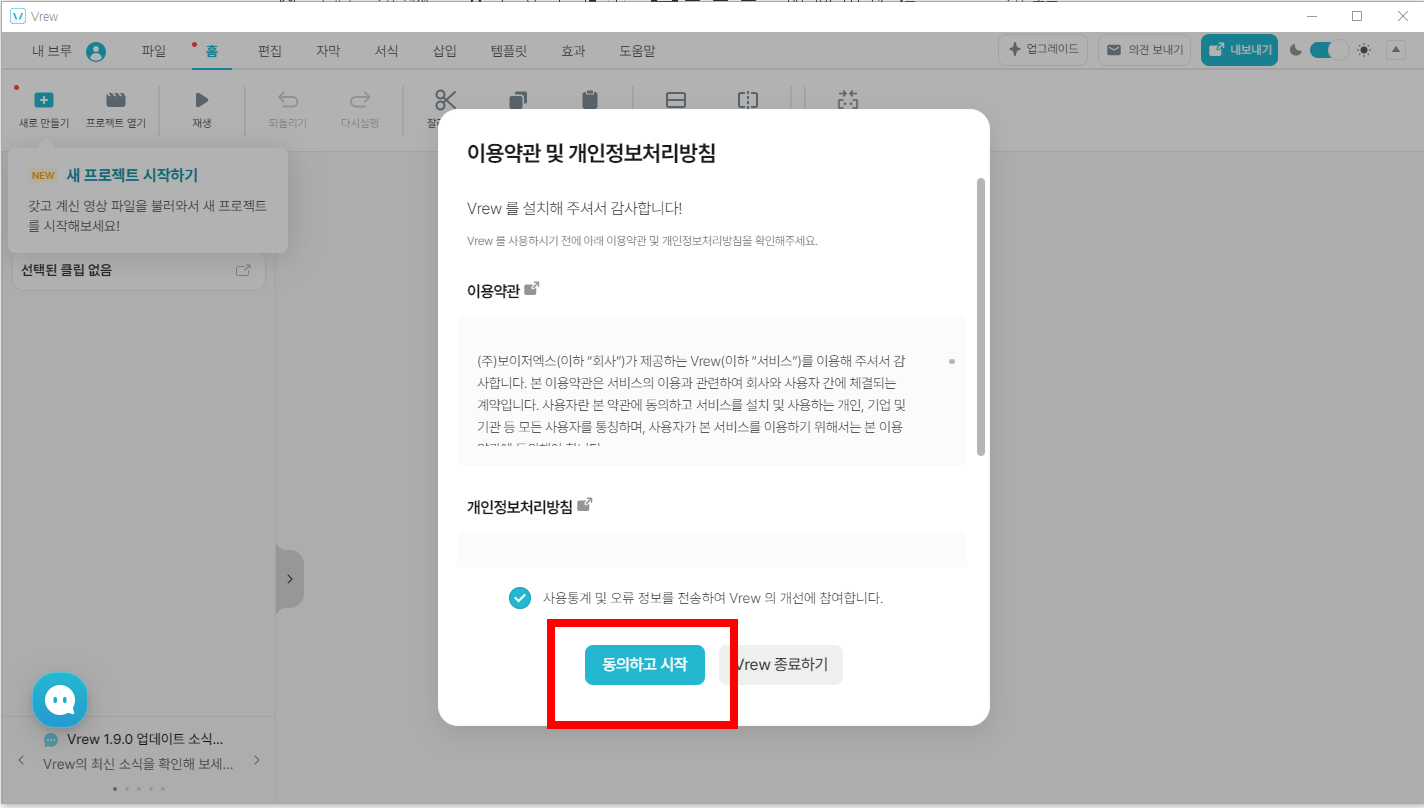1424x808 pixels.
Task: Pop out the 선택된 클립 없음 panel icon
Action: coord(243,270)
